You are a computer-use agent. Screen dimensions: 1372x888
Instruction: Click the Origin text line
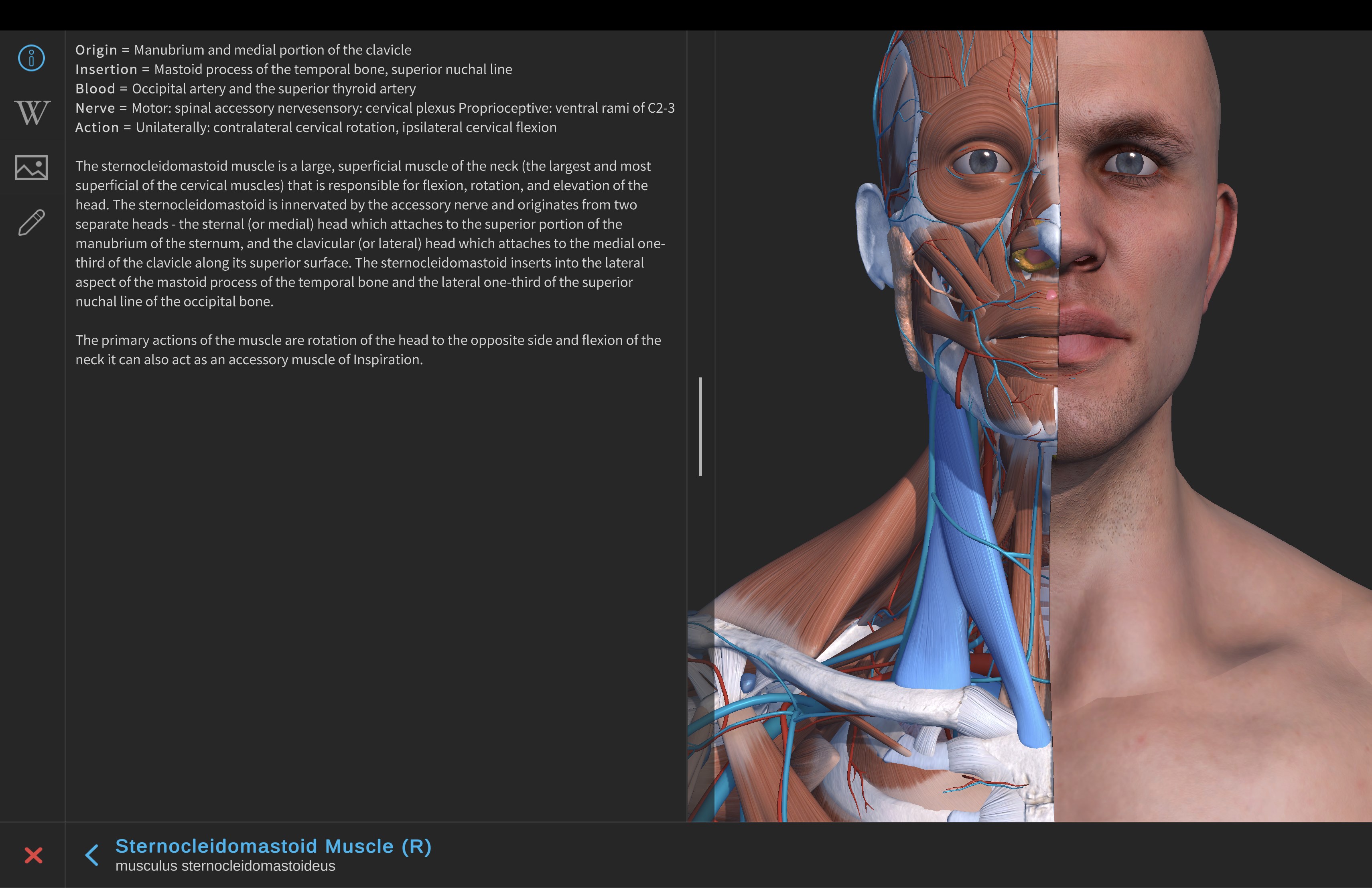[243, 50]
